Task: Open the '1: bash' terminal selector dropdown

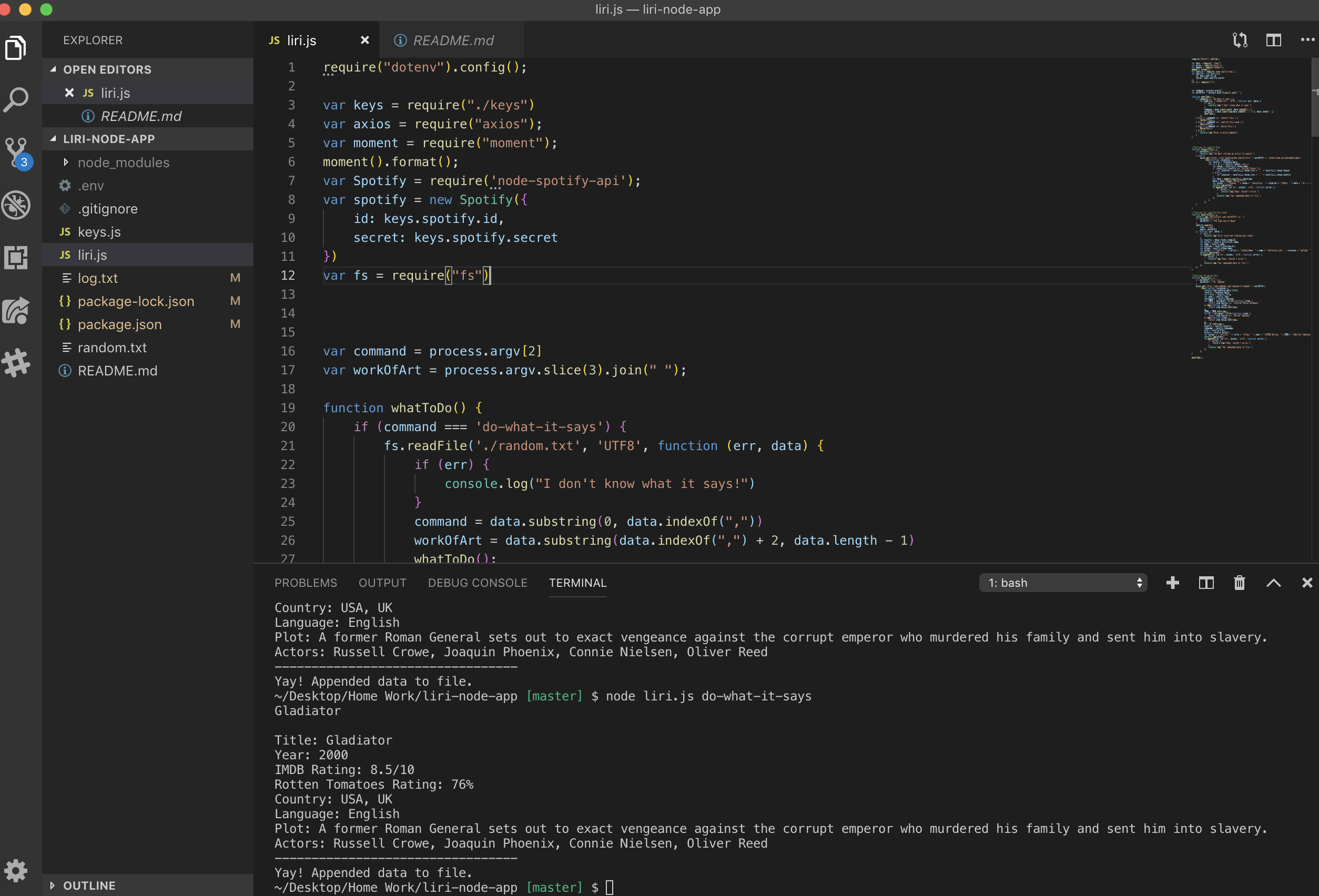Action: (1062, 583)
